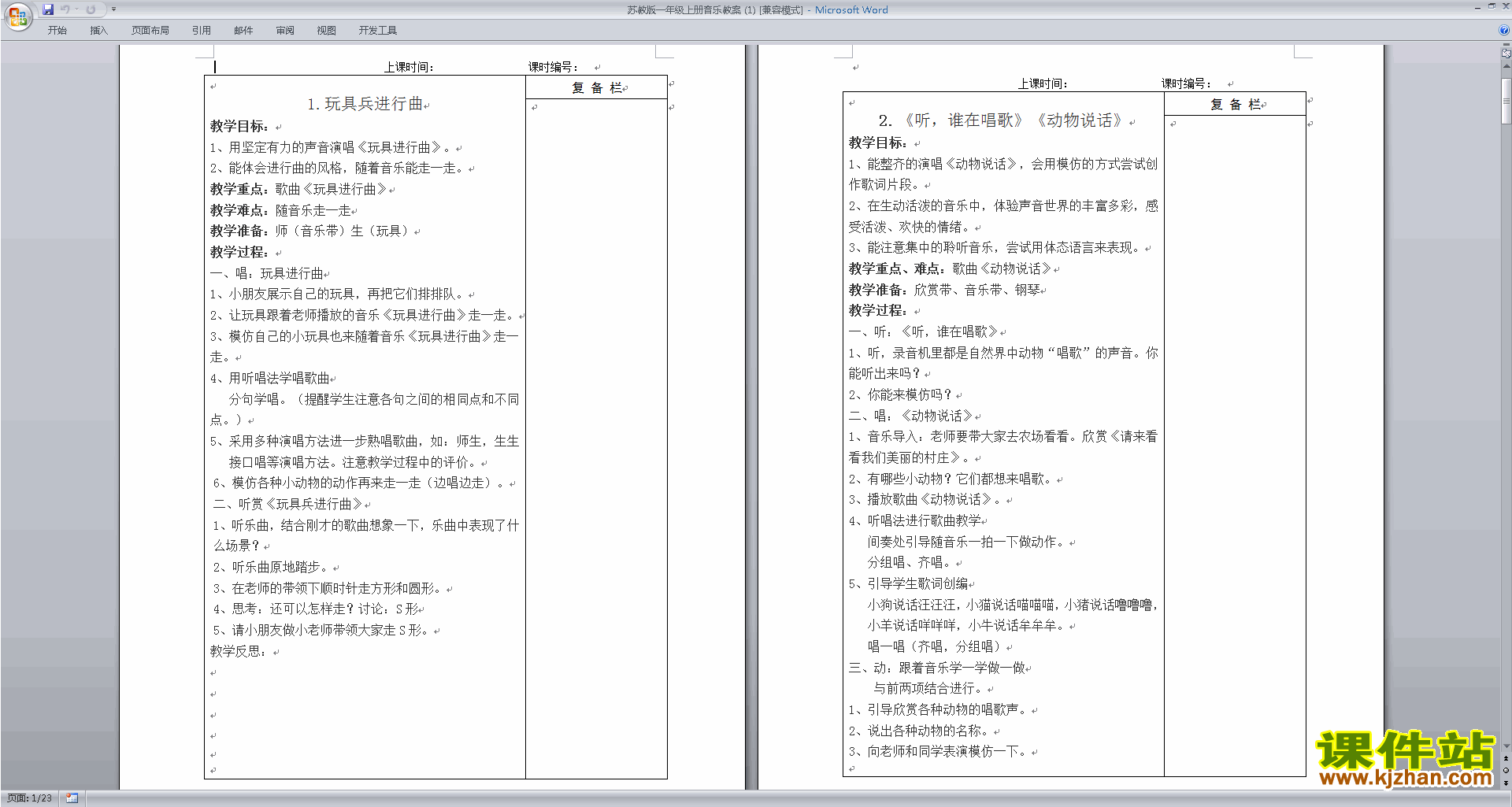Viewport: 1512px width, 807px height.
Task: Open the 邮件 ribbon tab
Action: coord(243,31)
